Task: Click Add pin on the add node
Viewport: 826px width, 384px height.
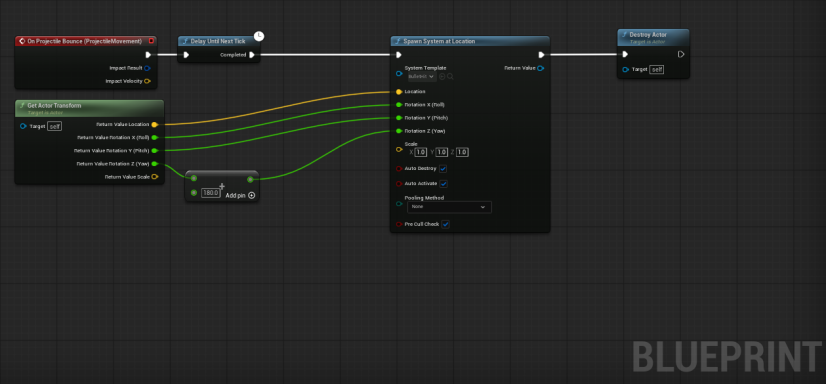Action: pos(240,195)
